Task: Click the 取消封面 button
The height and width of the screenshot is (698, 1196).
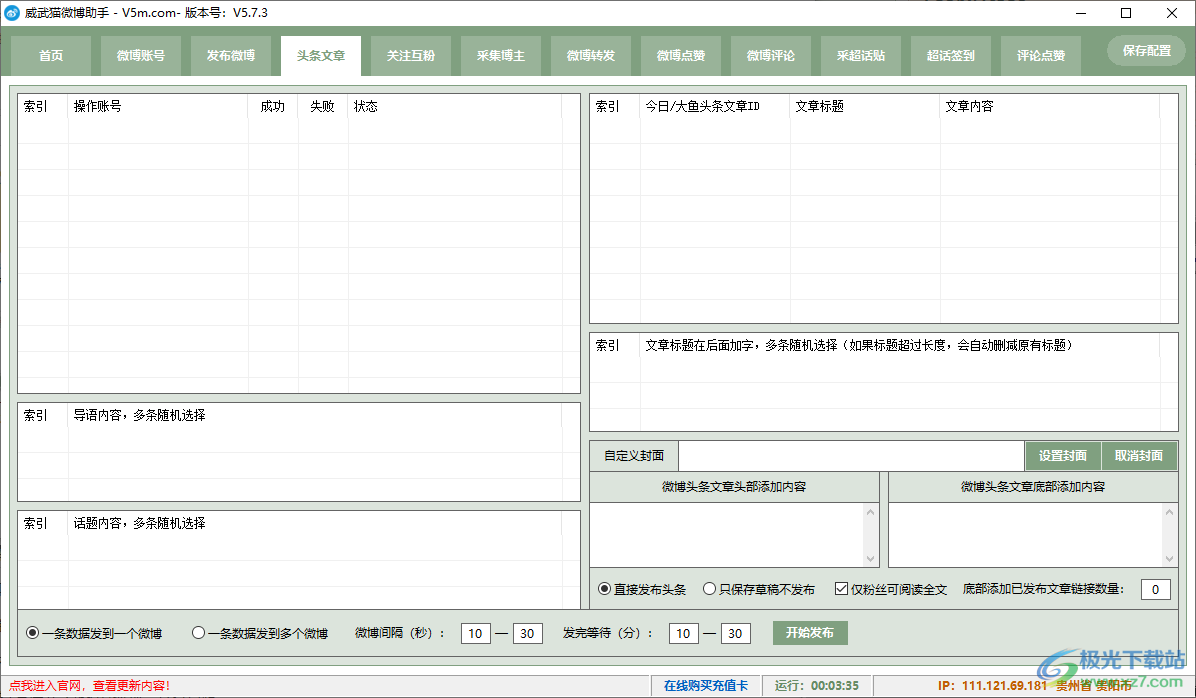Action: tap(1139, 455)
